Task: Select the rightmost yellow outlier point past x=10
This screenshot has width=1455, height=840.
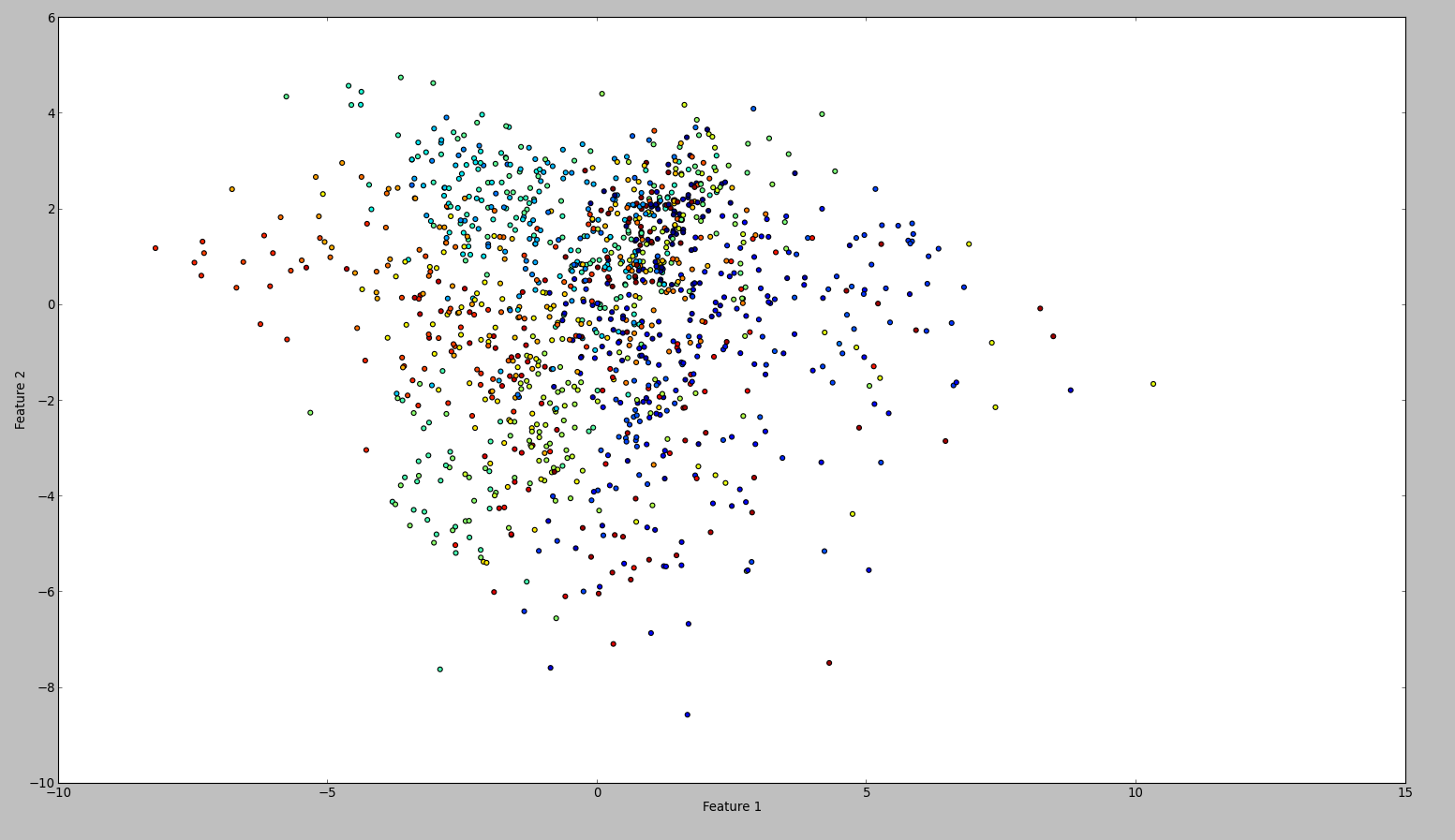Action: [x=1153, y=384]
